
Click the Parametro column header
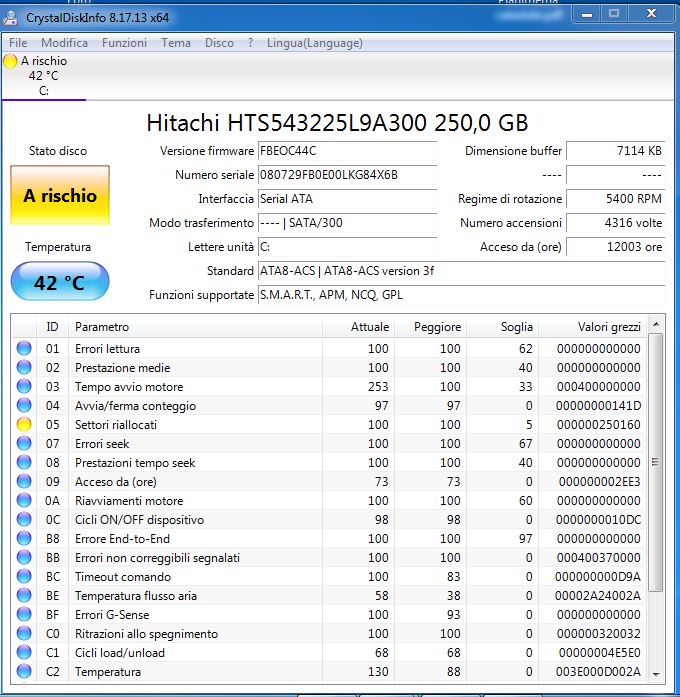coord(196,327)
